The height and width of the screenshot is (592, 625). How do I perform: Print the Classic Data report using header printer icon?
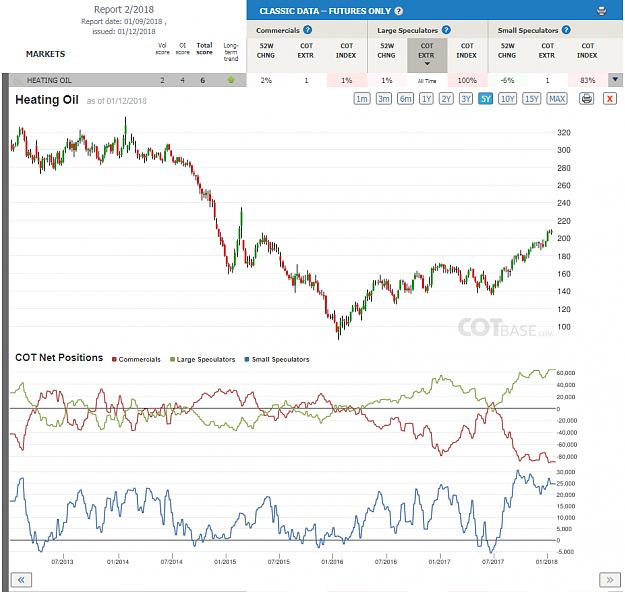[x=601, y=11]
